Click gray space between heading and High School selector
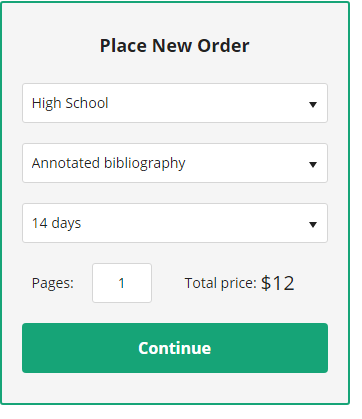 coord(175,69)
